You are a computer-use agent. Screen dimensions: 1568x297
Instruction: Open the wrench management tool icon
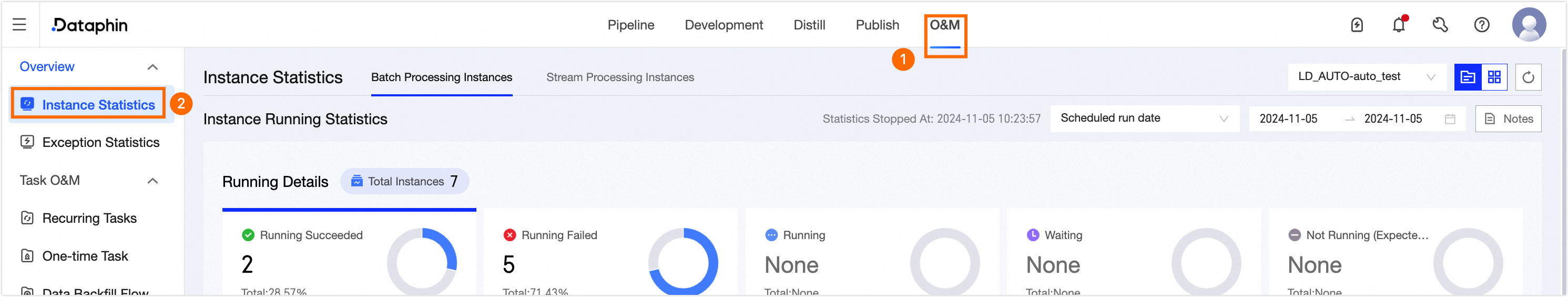pyautogui.click(x=1440, y=25)
